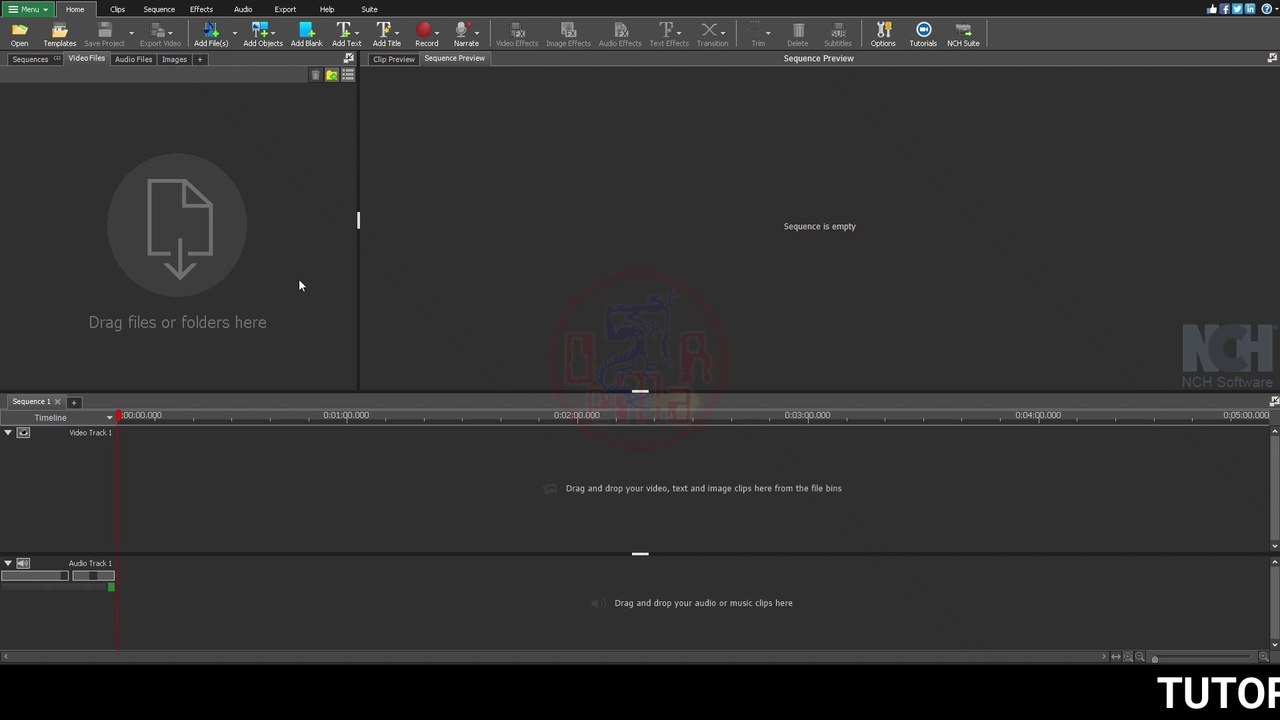Click the Audio Track 1 pan slider

coord(93,576)
